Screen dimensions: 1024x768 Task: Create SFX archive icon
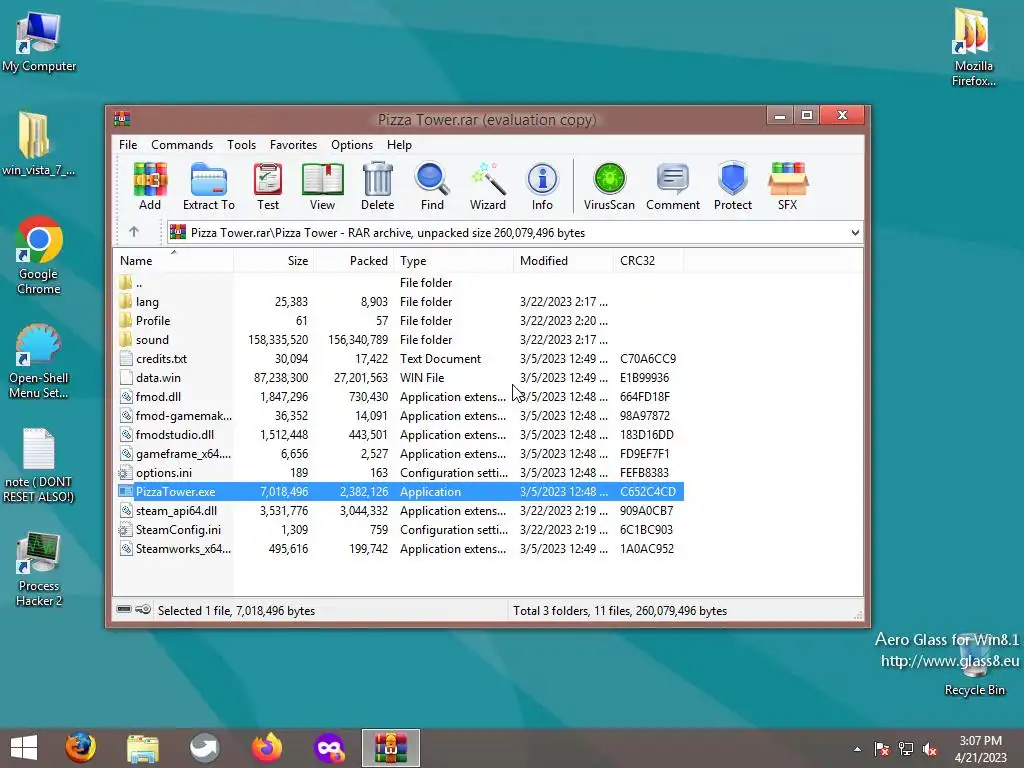tap(788, 186)
